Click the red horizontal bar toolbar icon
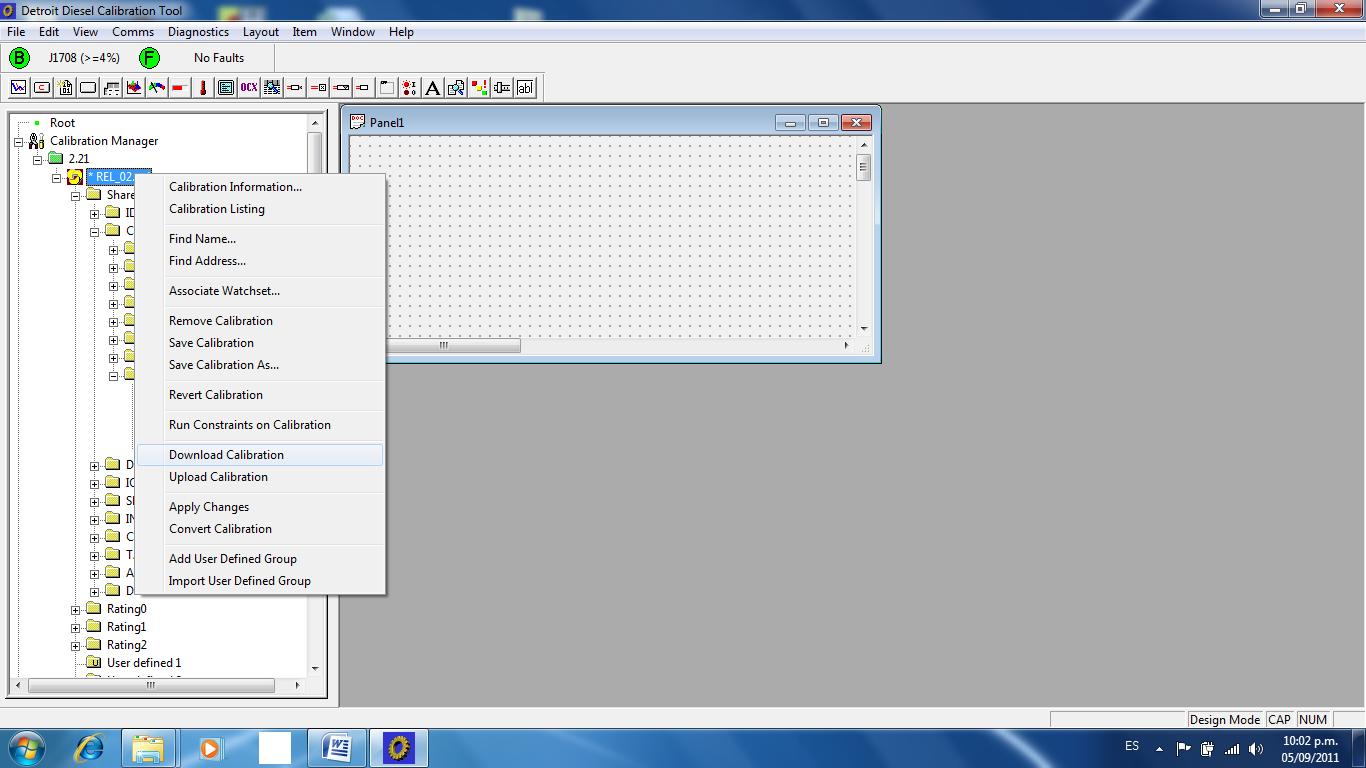The width and height of the screenshot is (1366, 768). 180,87
